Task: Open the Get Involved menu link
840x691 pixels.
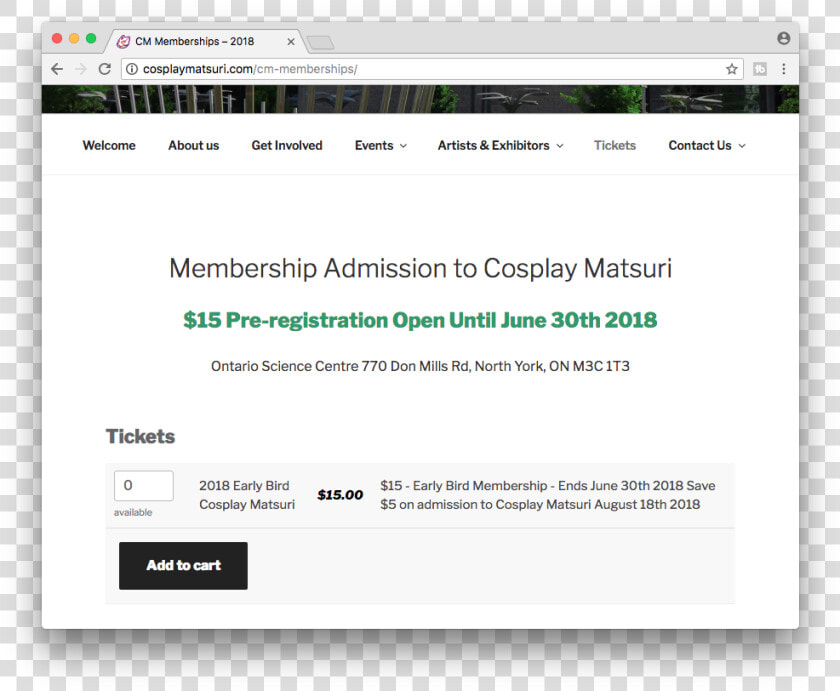Action: pos(287,146)
